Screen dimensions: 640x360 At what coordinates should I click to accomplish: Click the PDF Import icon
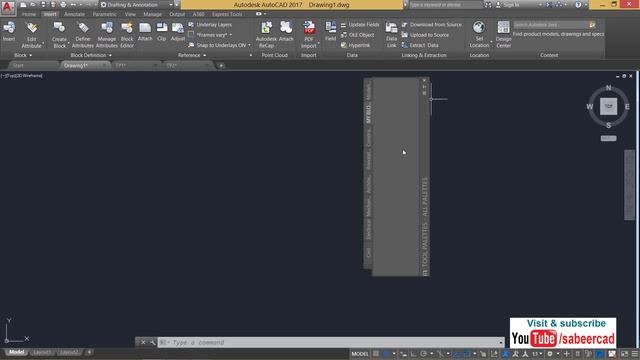[x=309, y=28]
